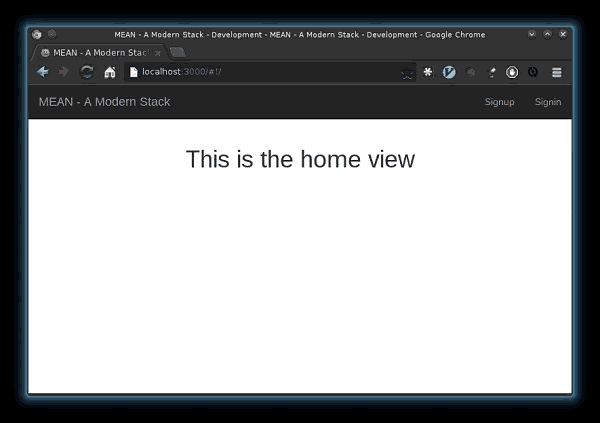
Task: Close the Chrome window
Action: (x=563, y=34)
